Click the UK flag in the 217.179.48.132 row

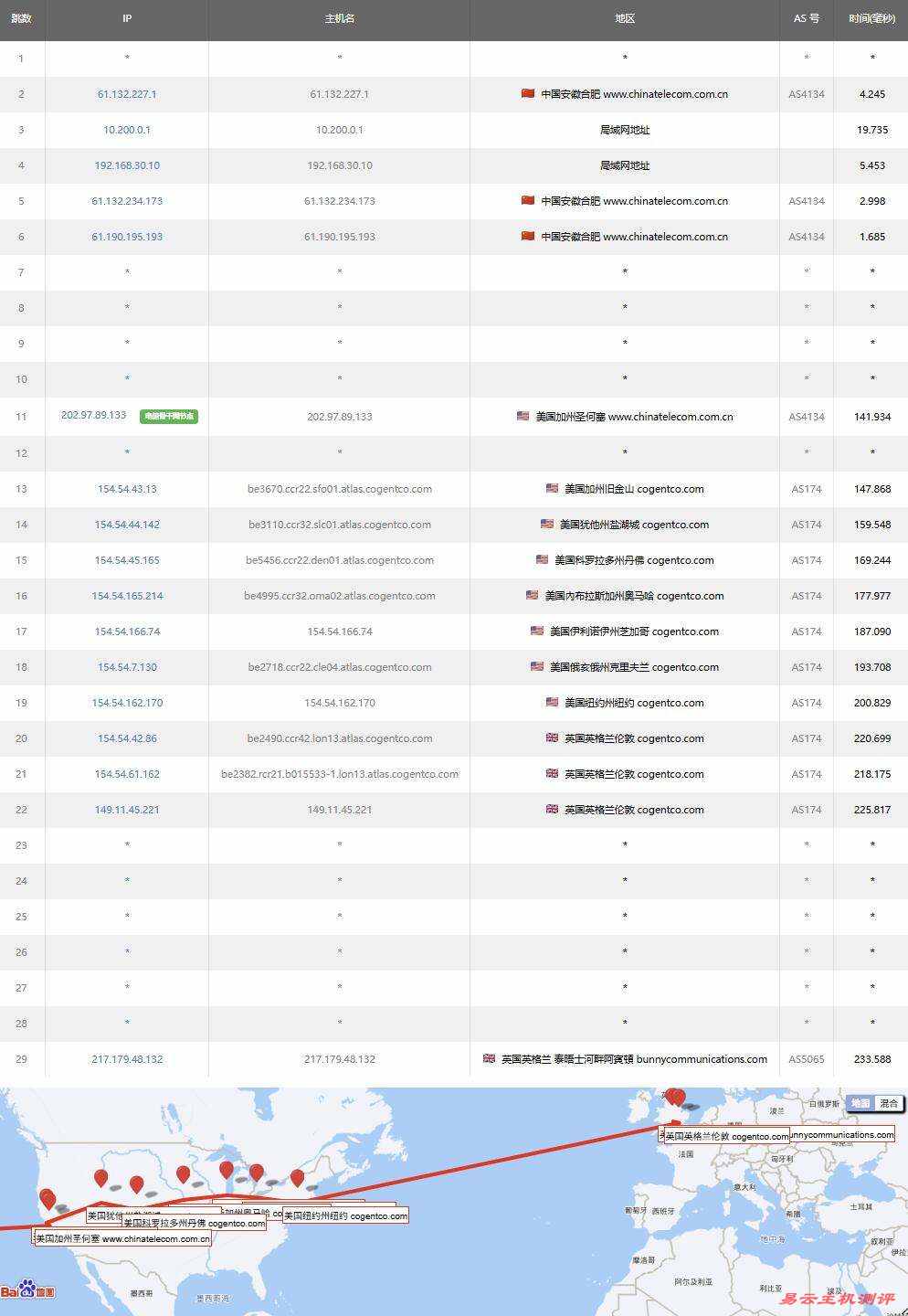(x=489, y=1058)
